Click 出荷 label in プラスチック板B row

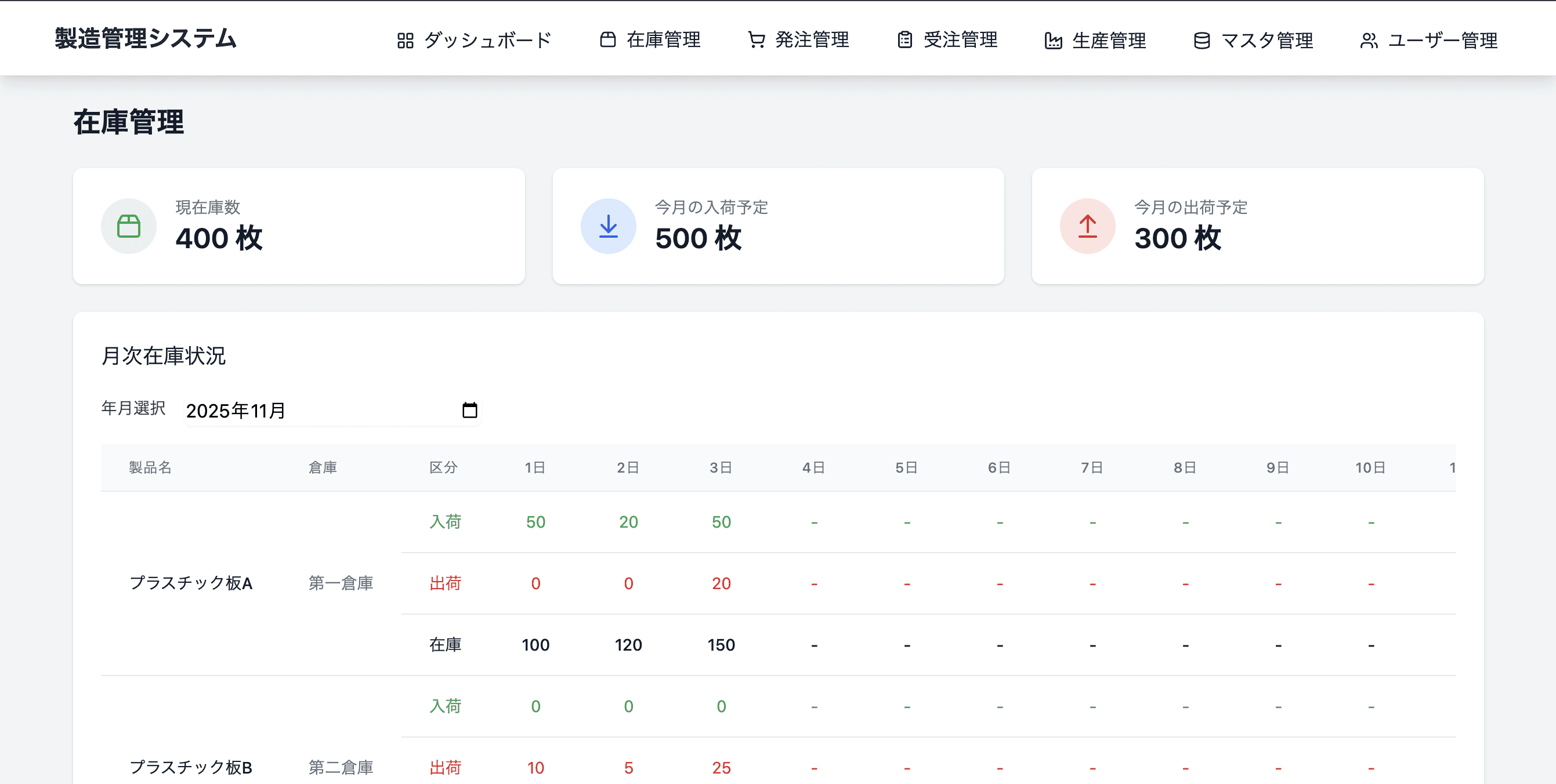(445, 767)
